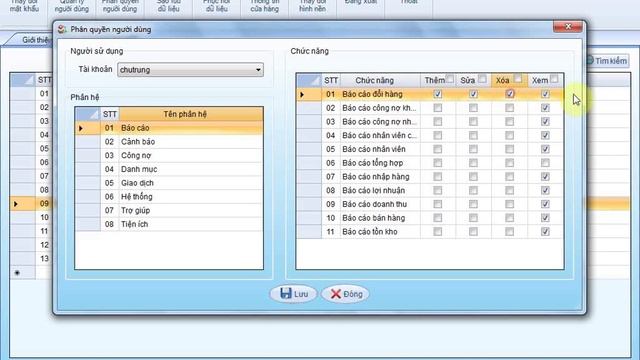Viewport: 640px width, 360px height.
Task: Tick the Thêm header select-all checkbox
Action: click(450, 79)
